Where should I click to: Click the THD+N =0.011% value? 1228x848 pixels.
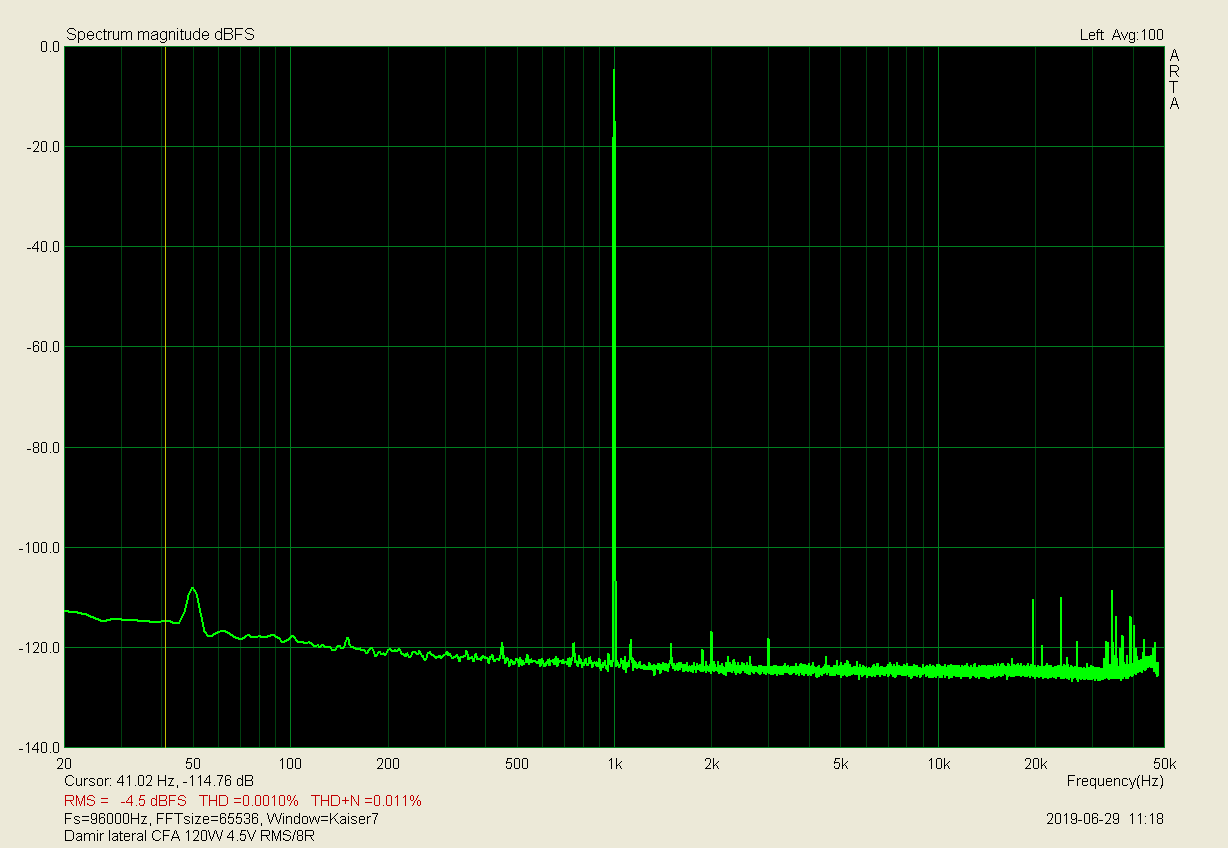[366, 801]
